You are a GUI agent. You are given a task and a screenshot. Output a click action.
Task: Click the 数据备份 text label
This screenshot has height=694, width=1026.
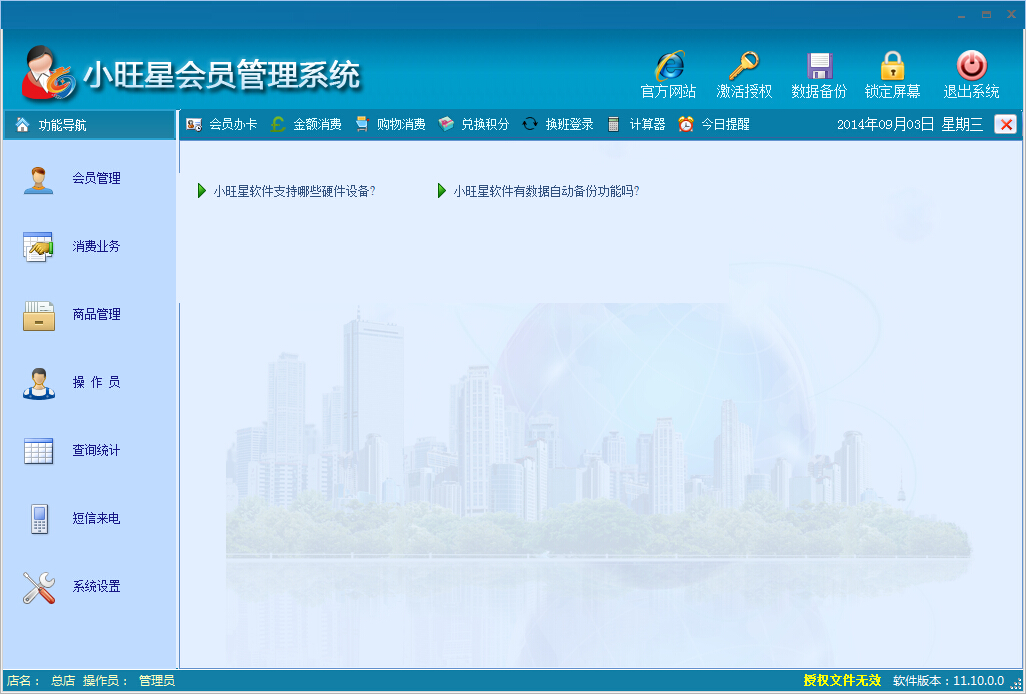pos(819,92)
